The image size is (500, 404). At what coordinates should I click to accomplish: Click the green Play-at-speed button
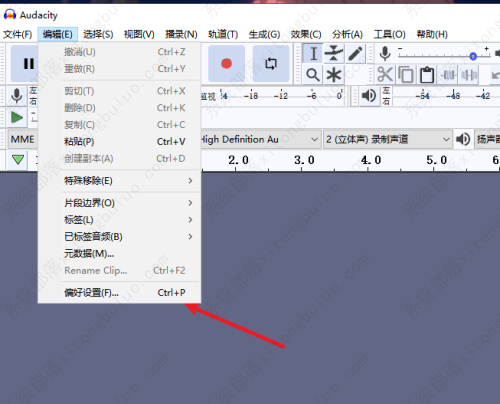[17, 118]
